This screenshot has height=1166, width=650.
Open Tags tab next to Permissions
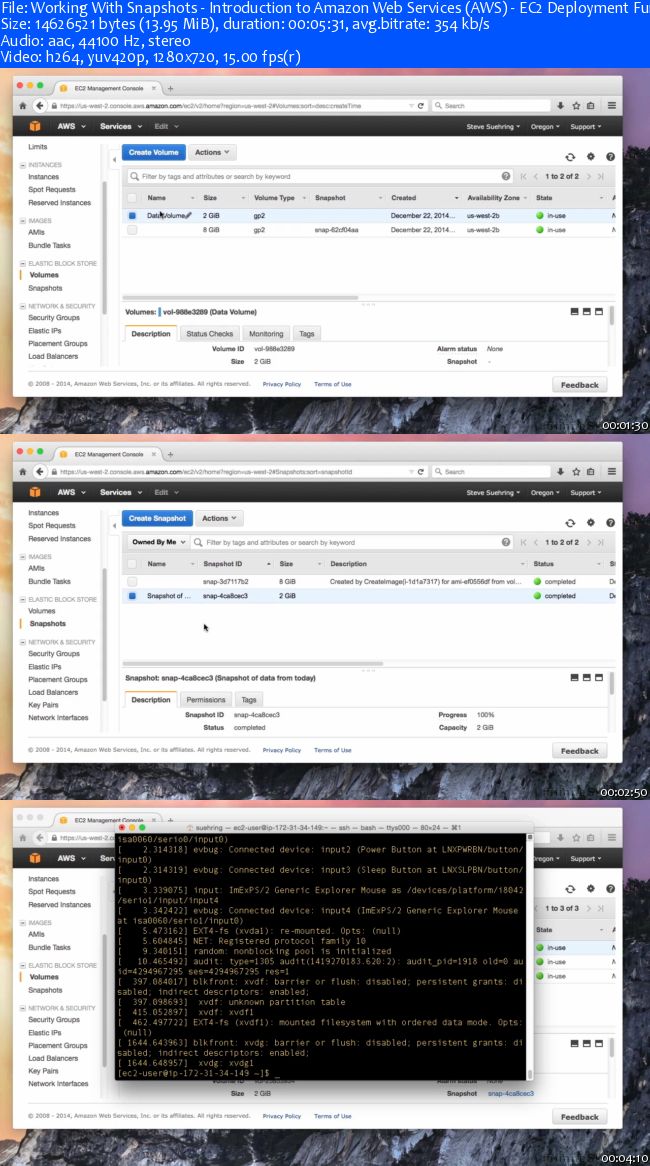pyautogui.click(x=248, y=700)
